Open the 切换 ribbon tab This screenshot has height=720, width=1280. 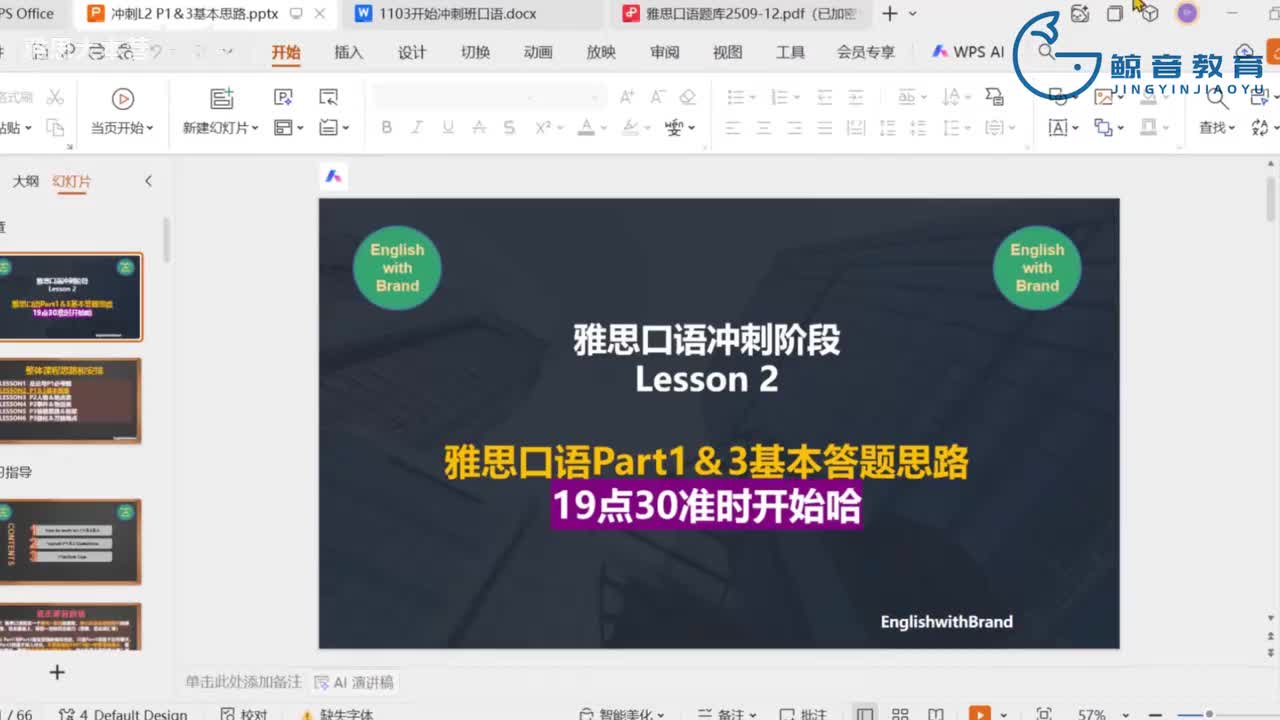pos(475,52)
